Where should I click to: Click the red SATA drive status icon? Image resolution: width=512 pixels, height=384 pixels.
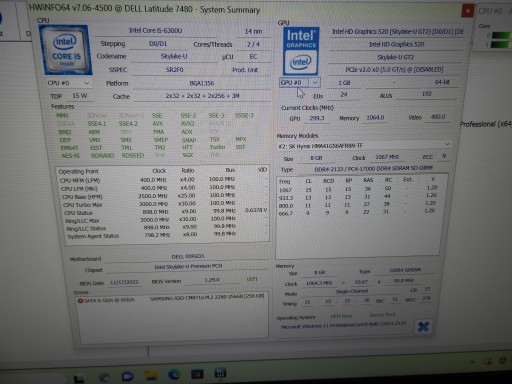80,301
